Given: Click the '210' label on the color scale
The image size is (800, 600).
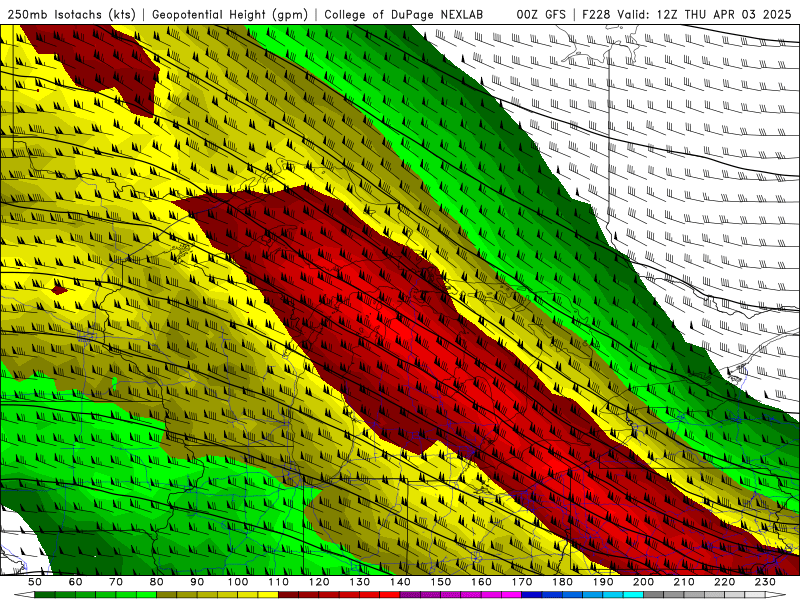Looking at the screenshot, I should (684, 582).
